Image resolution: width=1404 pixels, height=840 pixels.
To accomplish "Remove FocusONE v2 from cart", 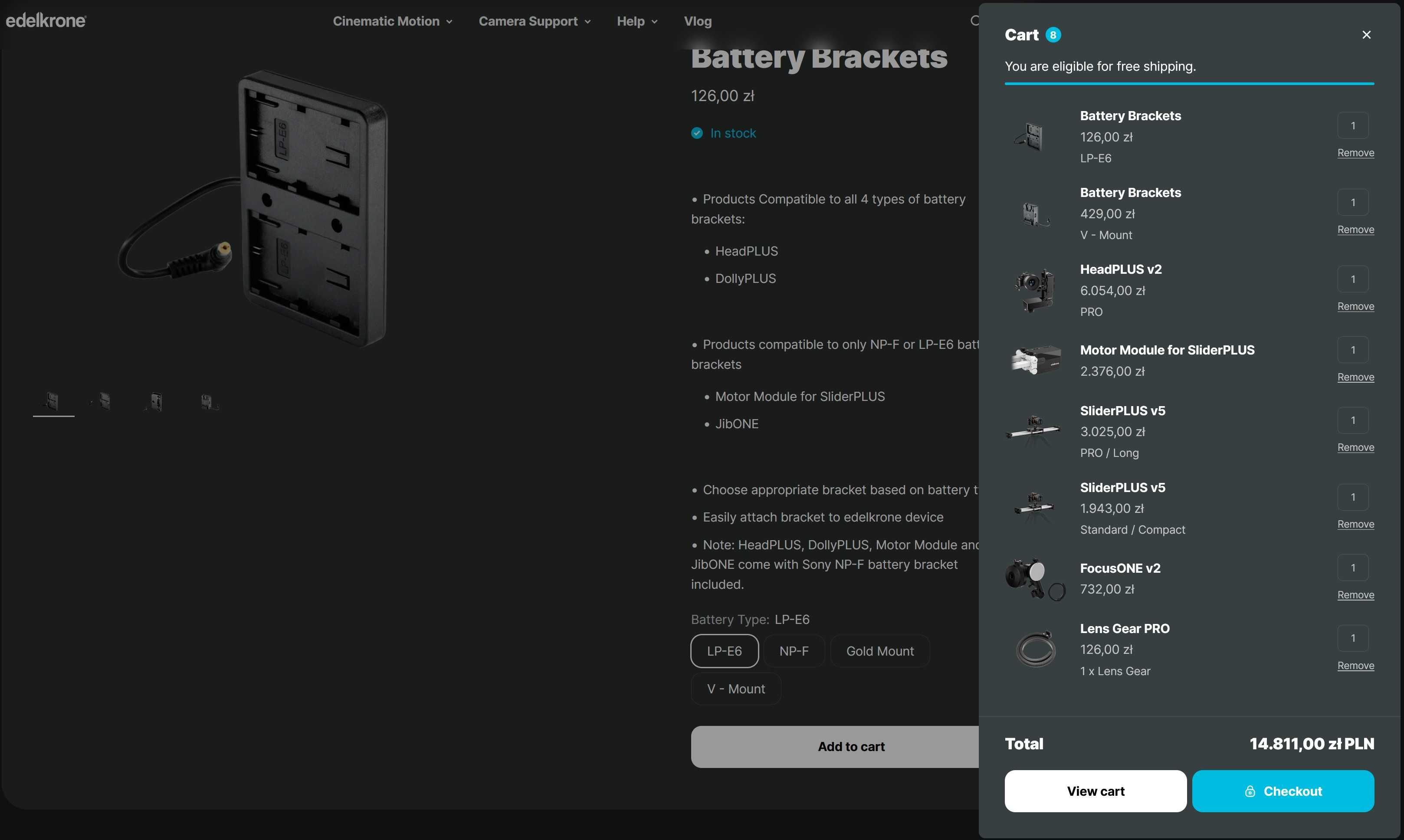I will tap(1356, 595).
